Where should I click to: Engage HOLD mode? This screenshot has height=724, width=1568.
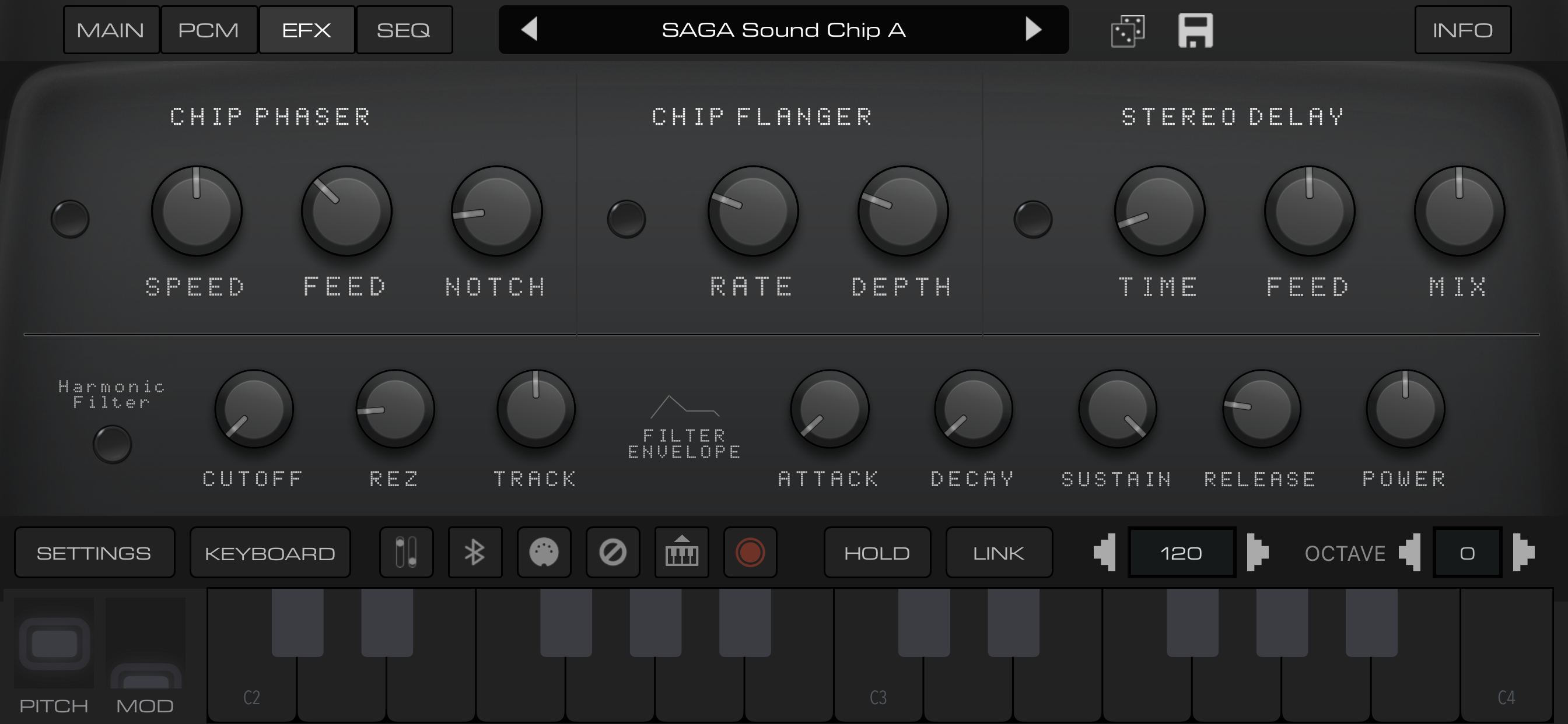tap(877, 552)
